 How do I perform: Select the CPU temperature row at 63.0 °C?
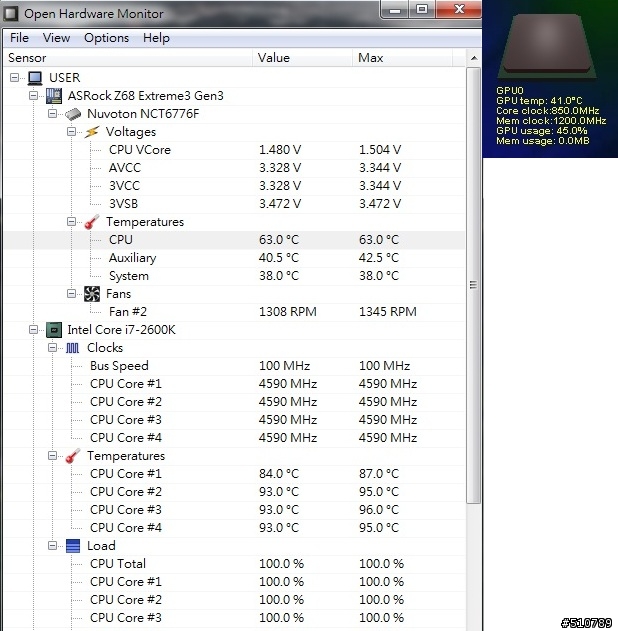pos(235,240)
